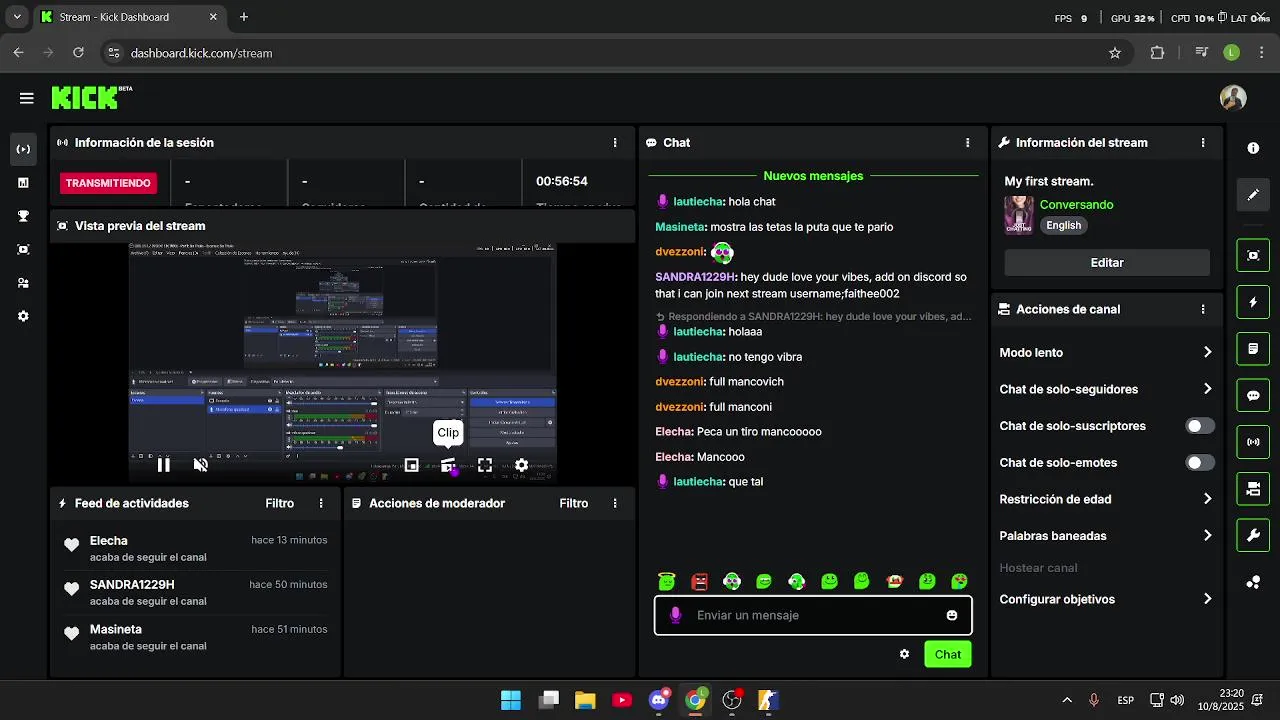The image size is (1280, 720).
Task: Click the user avatar at top right
Action: 1233,97
